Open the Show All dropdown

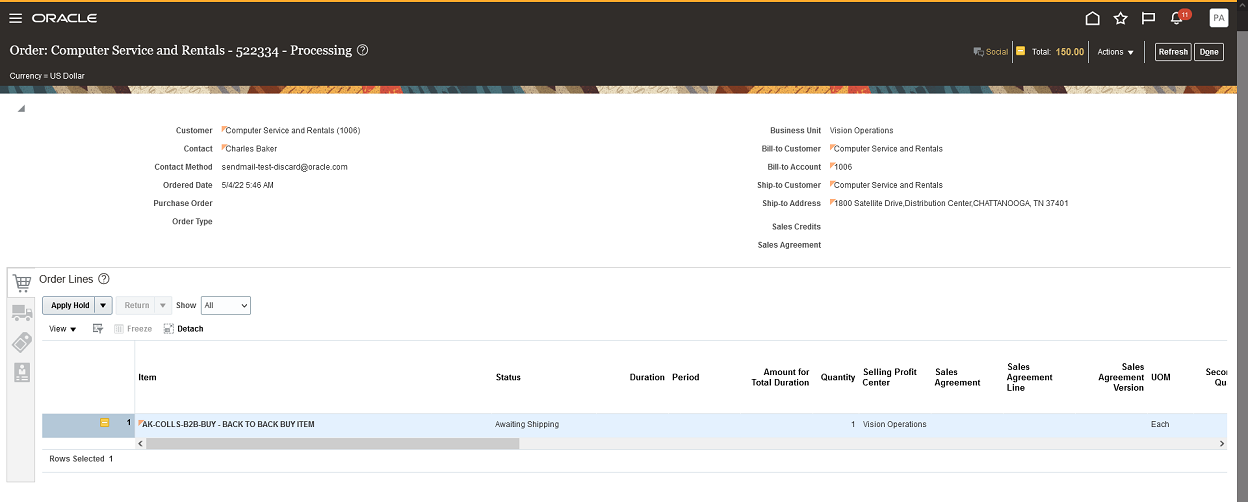pyautogui.click(x=226, y=305)
